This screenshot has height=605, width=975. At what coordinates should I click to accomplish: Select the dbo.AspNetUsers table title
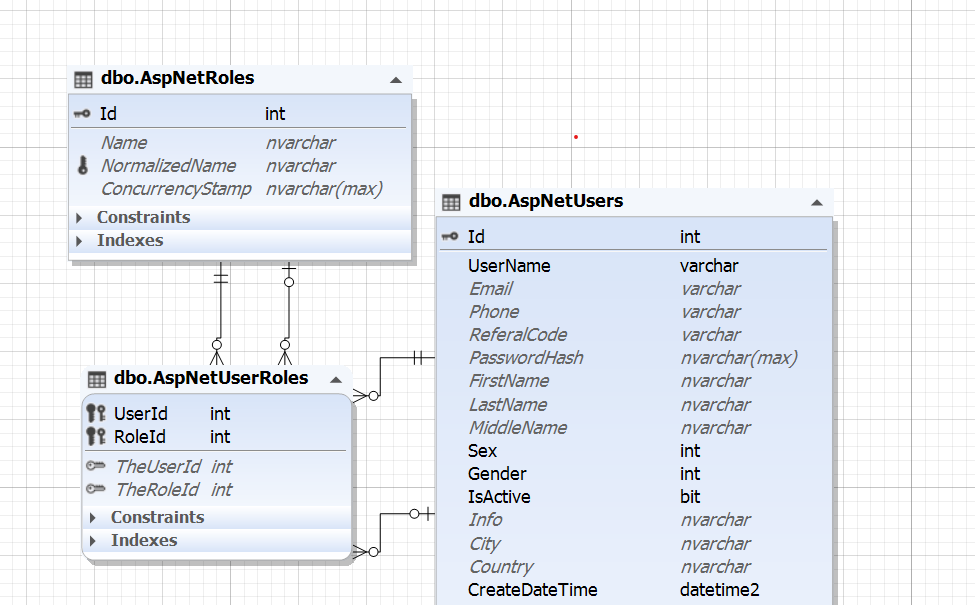click(x=546, y=201)
